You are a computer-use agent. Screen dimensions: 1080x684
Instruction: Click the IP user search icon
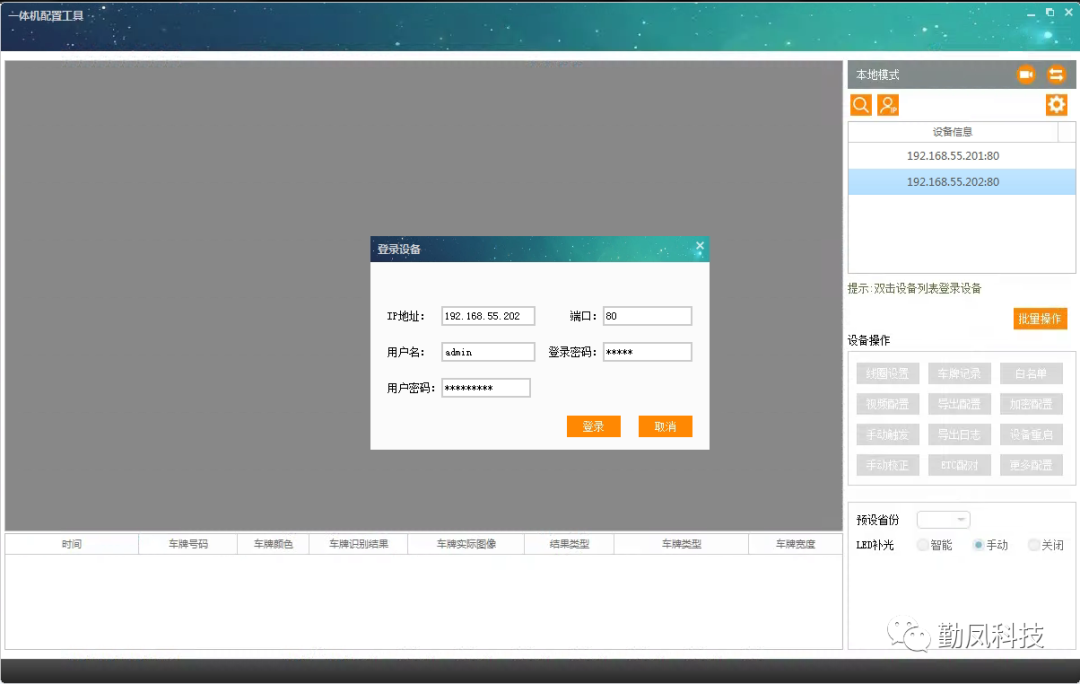[x=888, y=104]
